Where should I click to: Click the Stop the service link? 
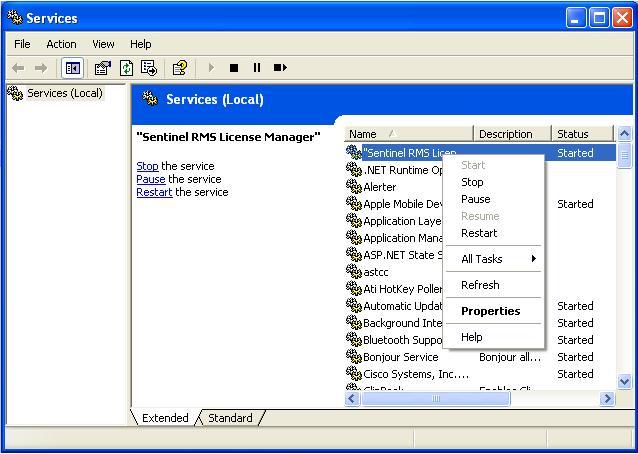(147, 166)
